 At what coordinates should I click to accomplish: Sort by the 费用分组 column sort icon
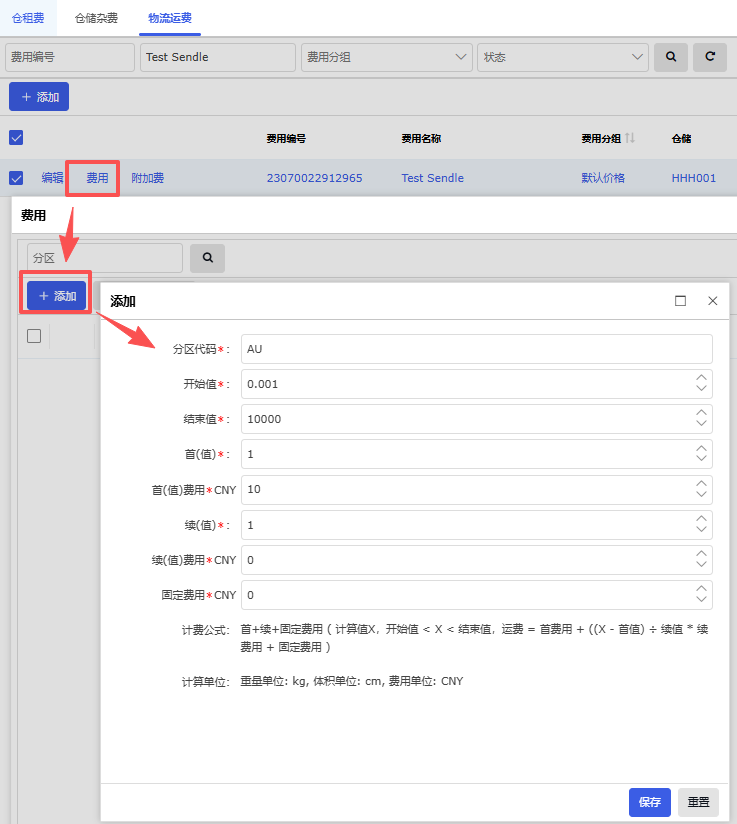[630, 138]
